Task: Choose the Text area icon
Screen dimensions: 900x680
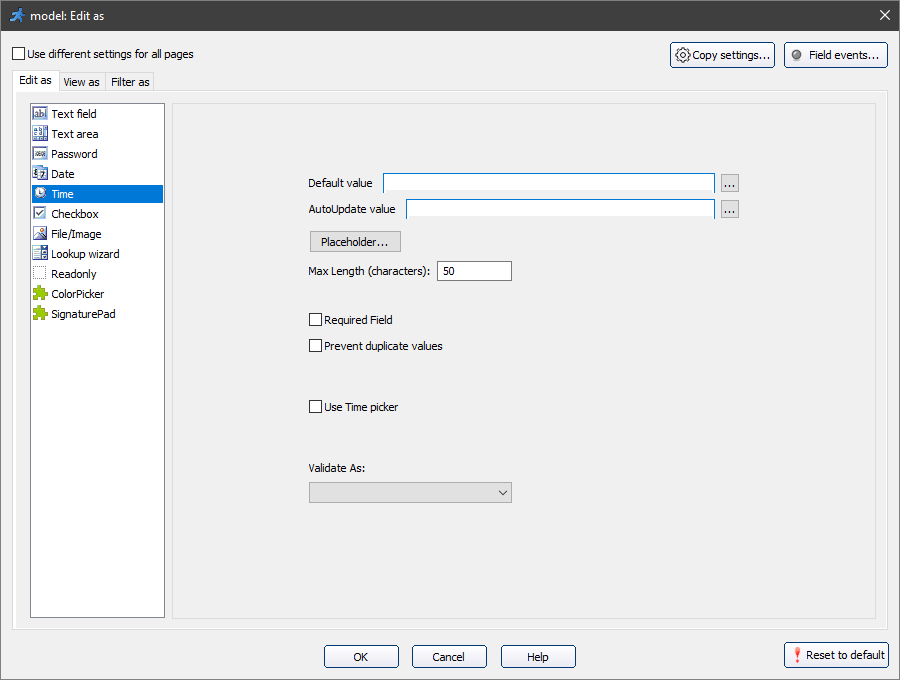Action: pyautogui.click(x=40, y=134)
